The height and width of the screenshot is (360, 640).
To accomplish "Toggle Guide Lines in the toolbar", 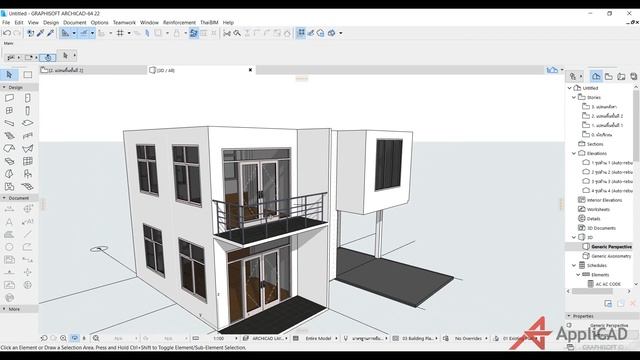I will pyautogui.click(x=65, y=33).
